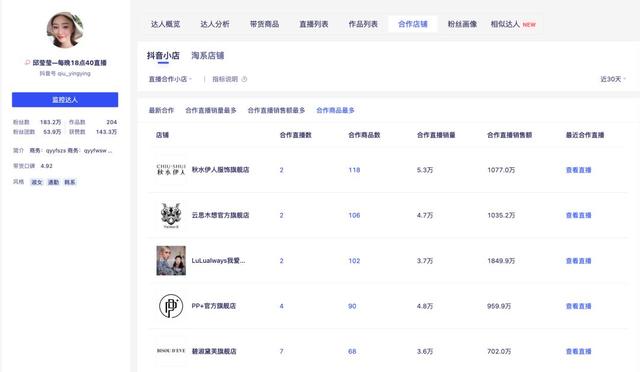Open the 云思木想 store logo
The height and width of the screenshot is (372, 640).
[x=171, y=215]
